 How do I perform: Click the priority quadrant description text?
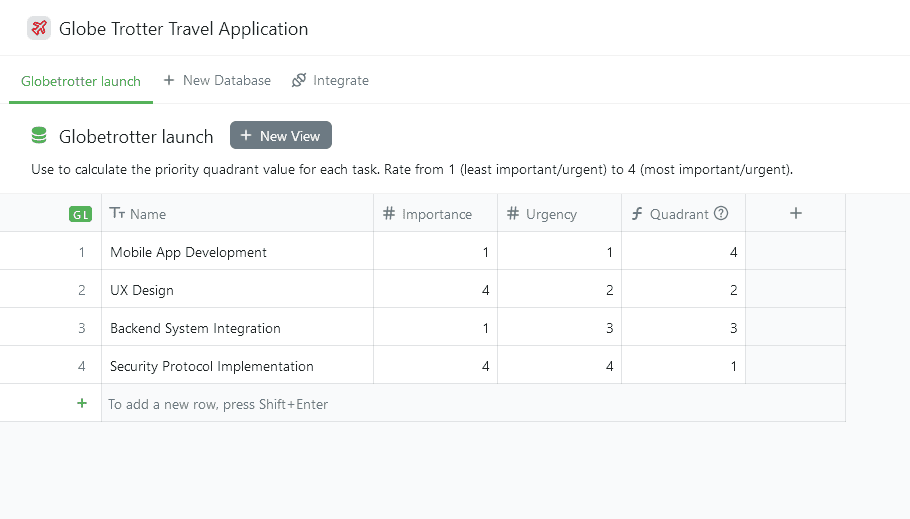412,170
